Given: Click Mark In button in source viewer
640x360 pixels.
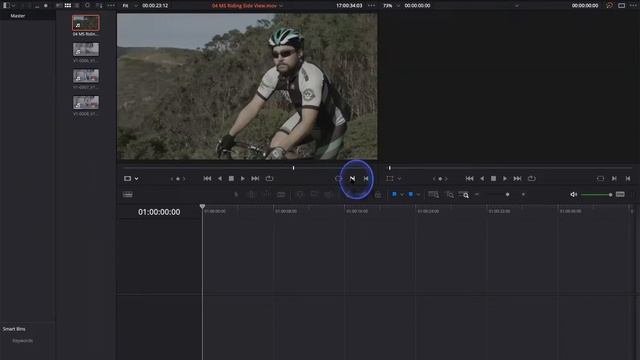Looking at the screenshot, I should pyautogui.click(x=352, y=178).
